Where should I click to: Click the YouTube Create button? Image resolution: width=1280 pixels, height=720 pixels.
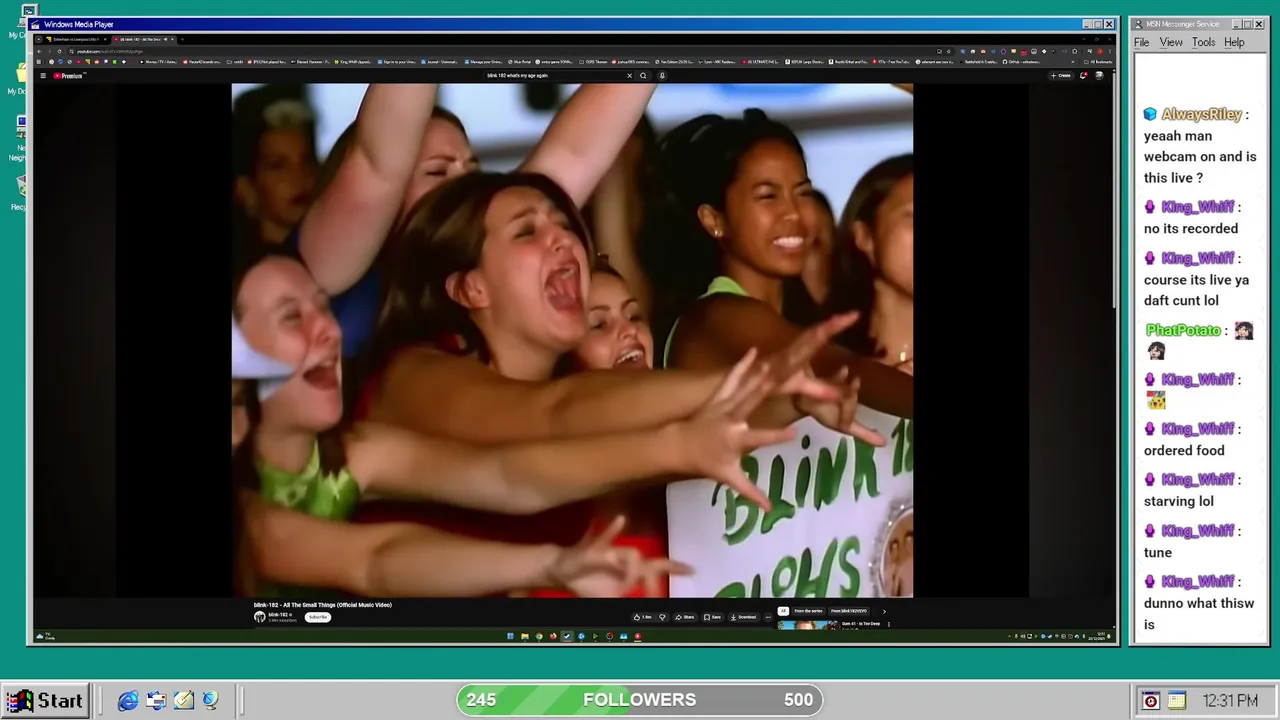1061,75
